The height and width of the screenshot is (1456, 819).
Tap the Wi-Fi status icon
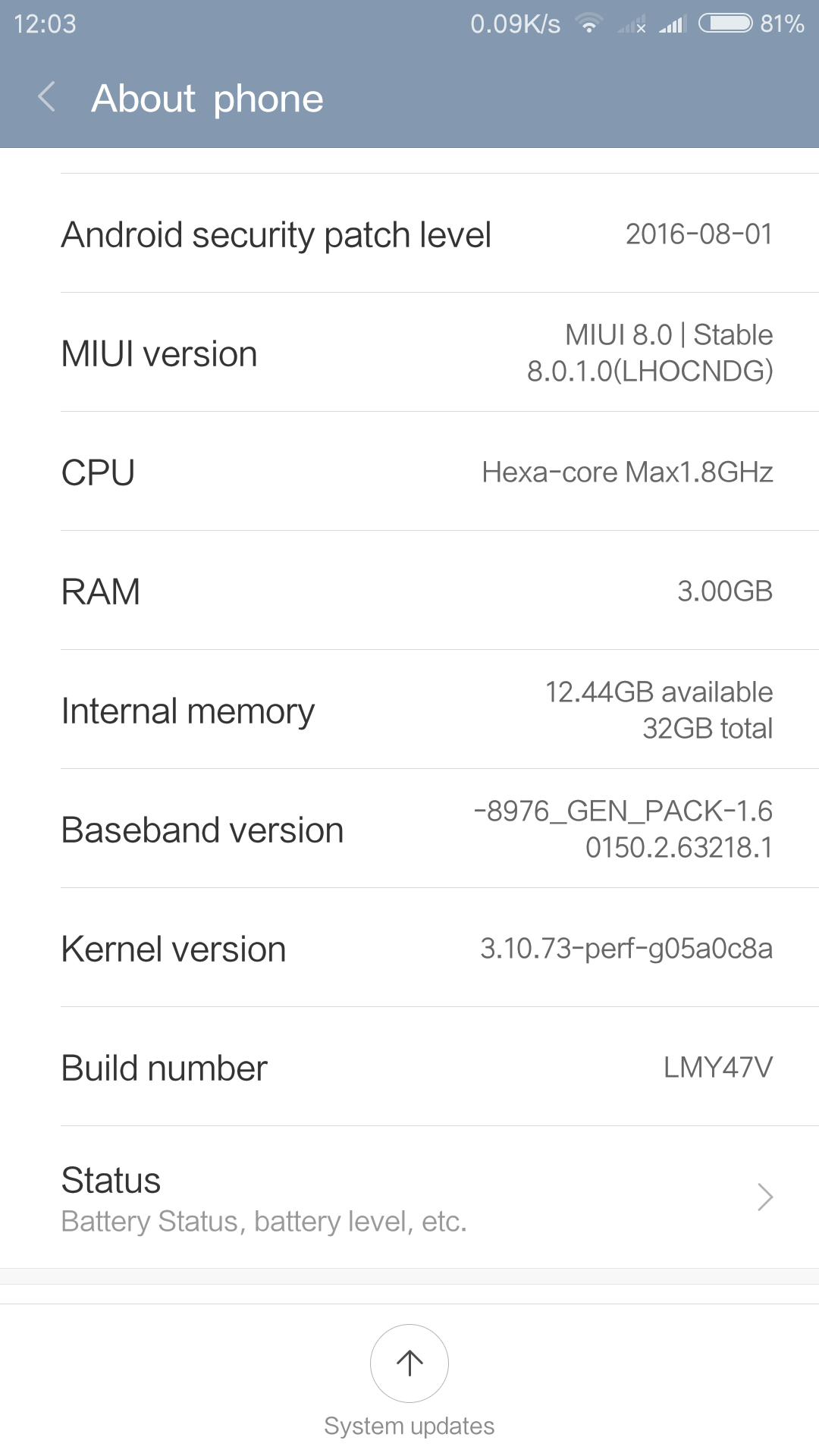click(x=588, y=24)
